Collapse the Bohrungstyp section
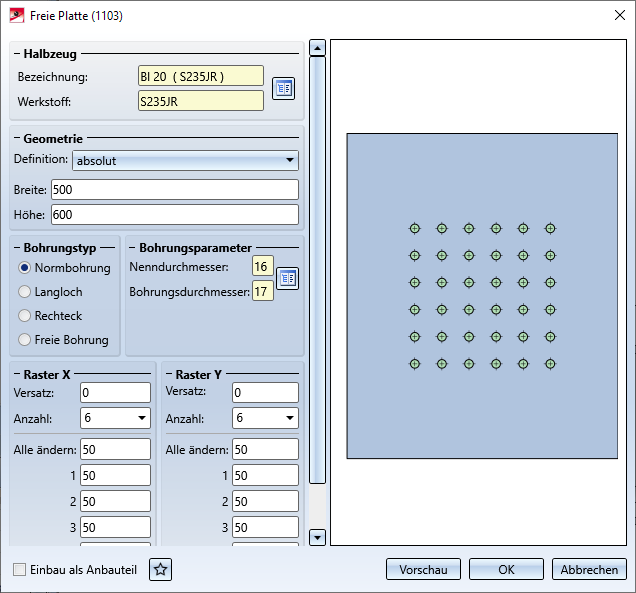This screenshot has width=636, height=593. coord(16,247)
